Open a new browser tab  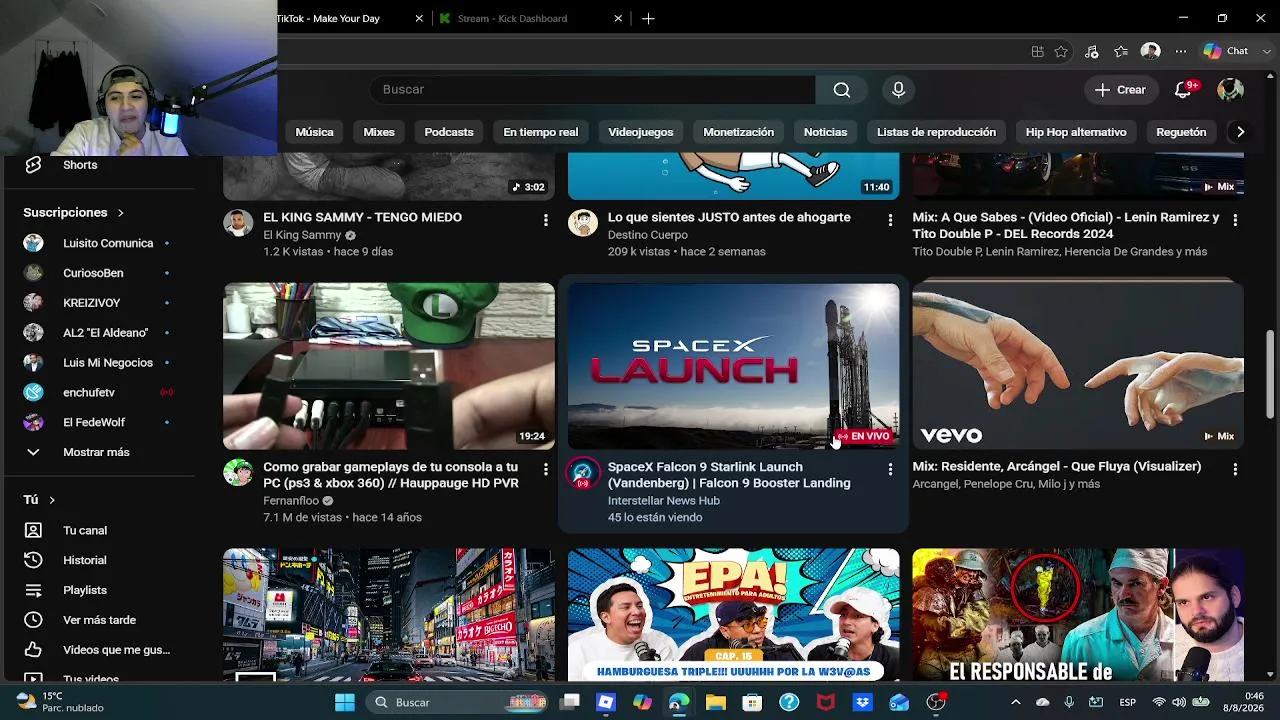tap(648, 18)
